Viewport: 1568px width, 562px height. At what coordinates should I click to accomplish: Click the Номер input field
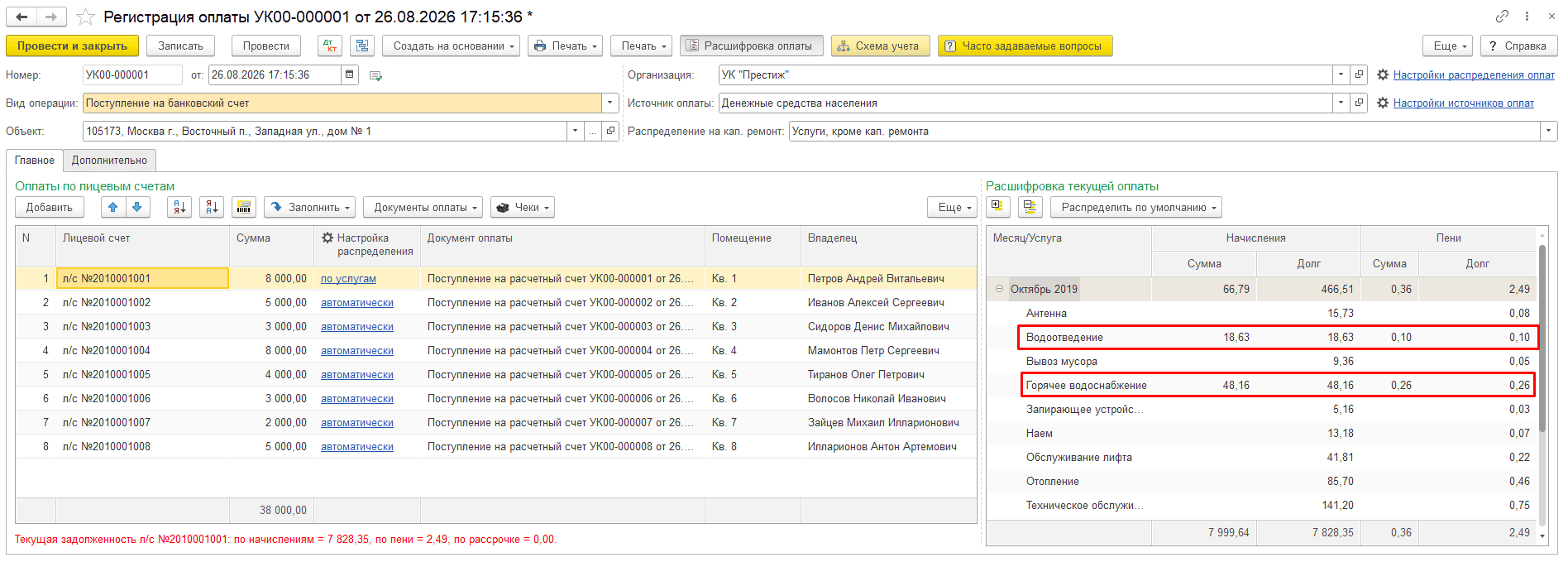click(x=132, y=74)
